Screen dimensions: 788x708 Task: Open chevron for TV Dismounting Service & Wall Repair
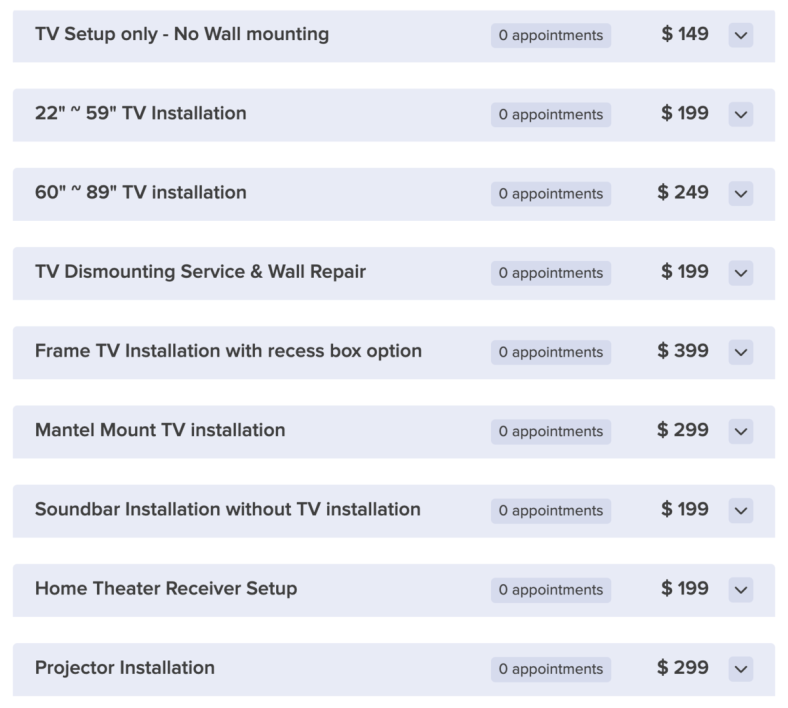pyautogui.click(x=740, y=272)
